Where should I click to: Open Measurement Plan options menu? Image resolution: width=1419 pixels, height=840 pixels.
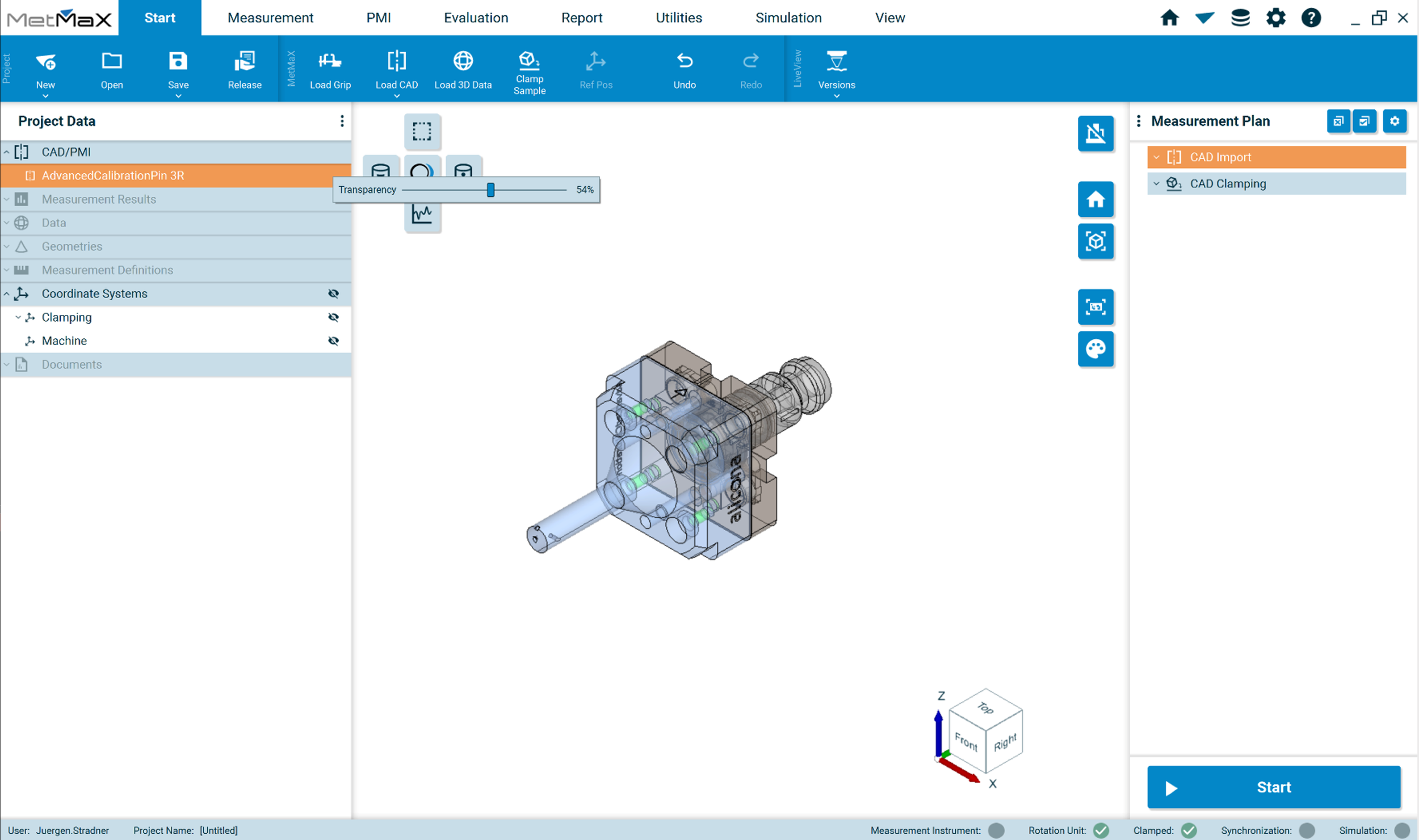tap(1139, 121)
